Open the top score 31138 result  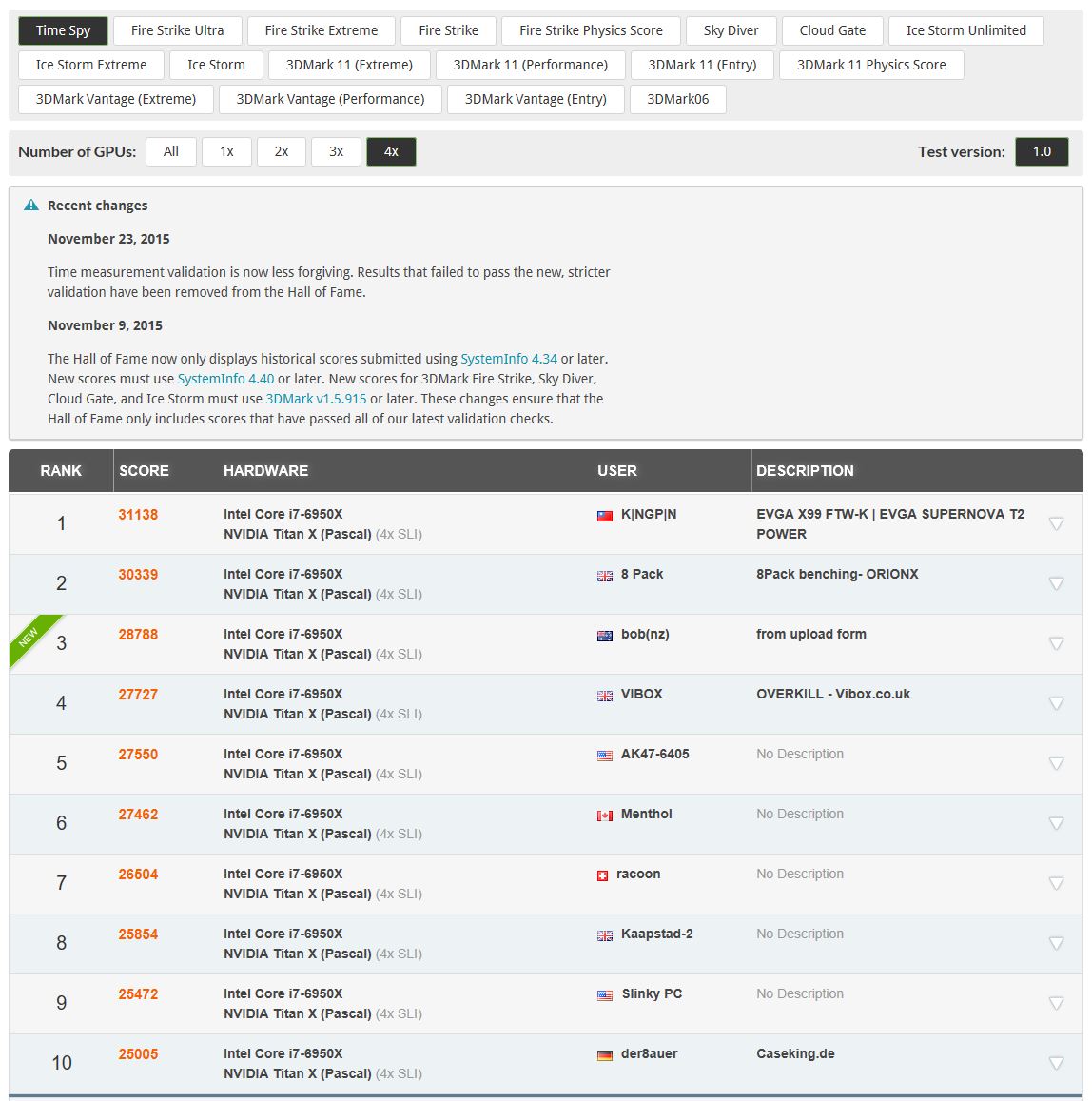coord(138,515)
